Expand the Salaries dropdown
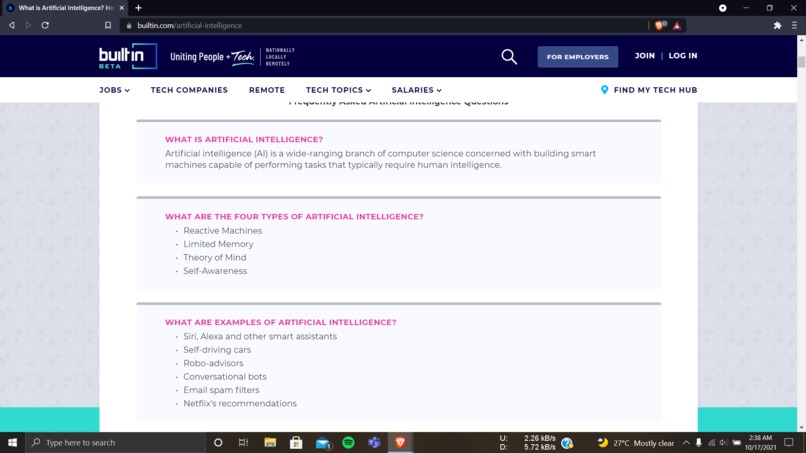This screenshot has width=806, height=453. tap(416, 90)
